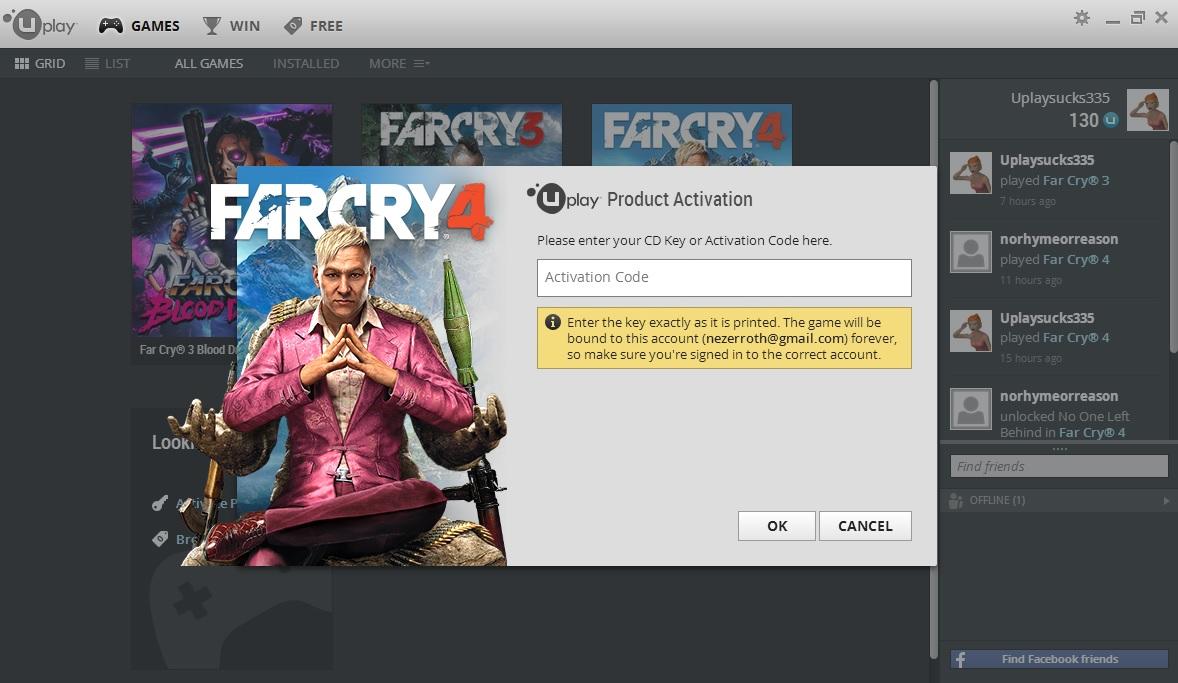Open the Free tab
1178x683 pixels.
click(313, 26)
